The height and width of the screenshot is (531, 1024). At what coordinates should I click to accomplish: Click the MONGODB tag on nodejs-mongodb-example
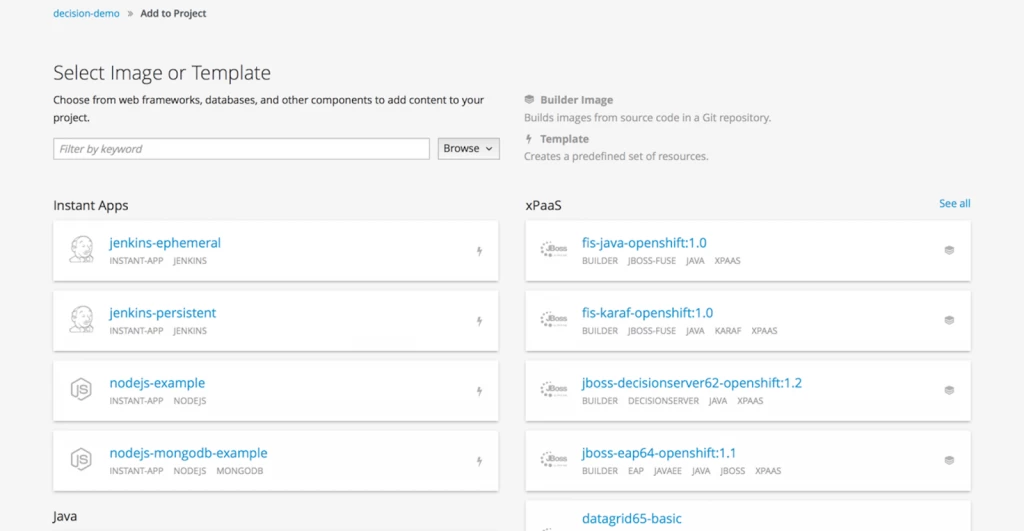[240, 470]
